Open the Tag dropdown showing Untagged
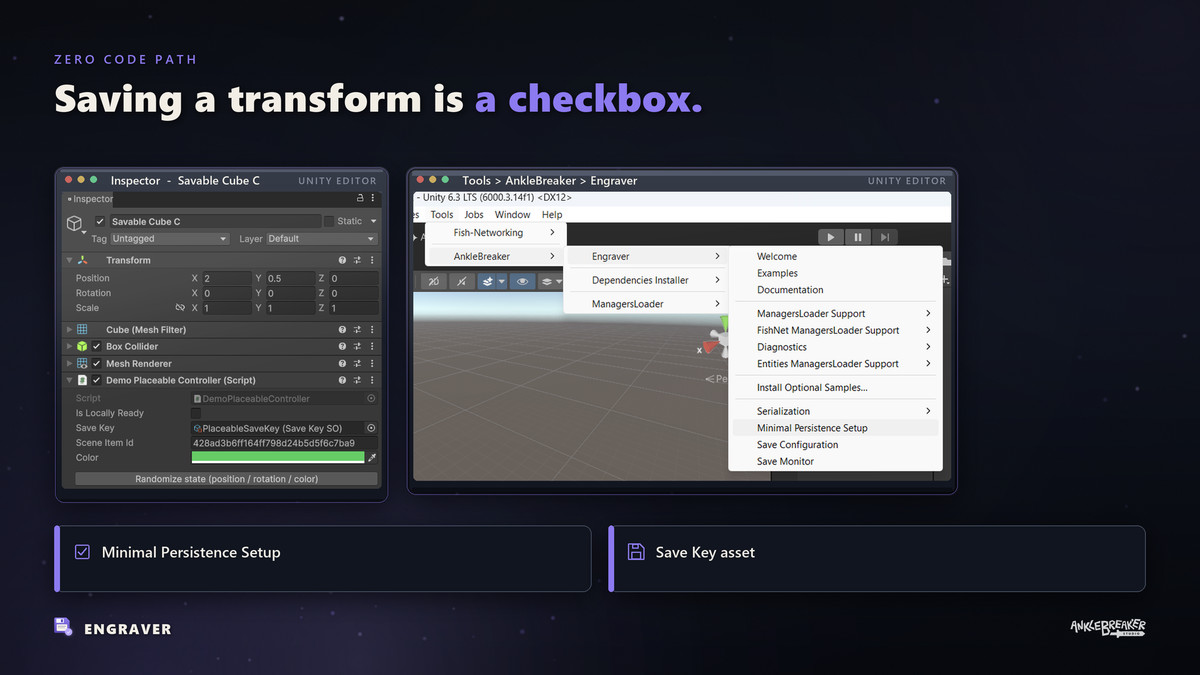1200x675 pixels. click(170, 239)
